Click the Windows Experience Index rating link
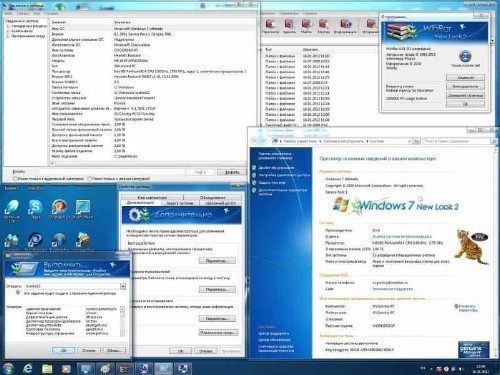500x375 pixels. pyautogui.click(x=402, y=236)
